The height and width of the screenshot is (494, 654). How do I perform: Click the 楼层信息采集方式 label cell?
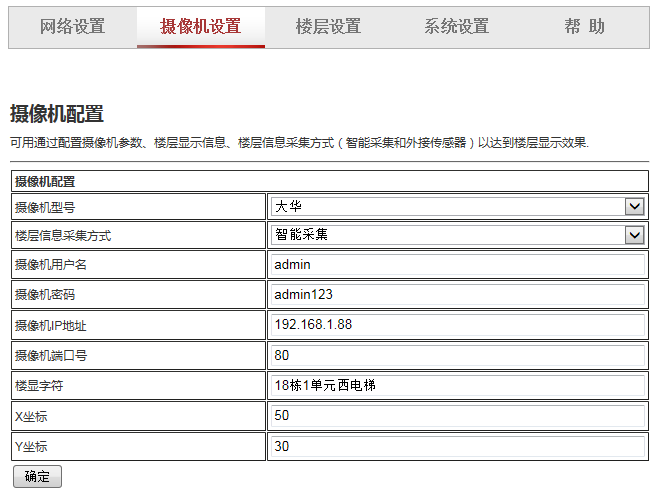138,235
